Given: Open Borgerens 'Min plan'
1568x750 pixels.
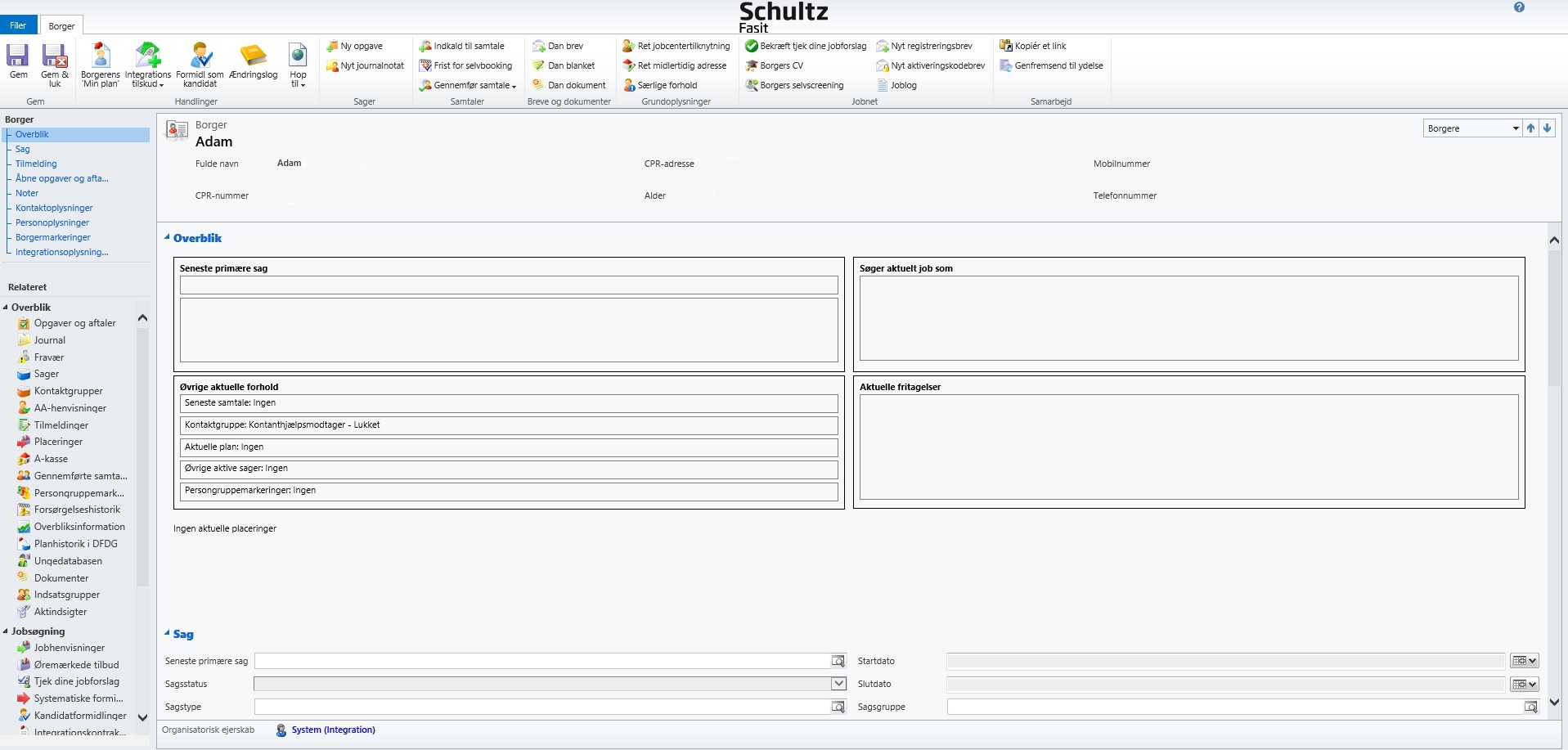Looking at the screenshot, I should coord(101,65).
